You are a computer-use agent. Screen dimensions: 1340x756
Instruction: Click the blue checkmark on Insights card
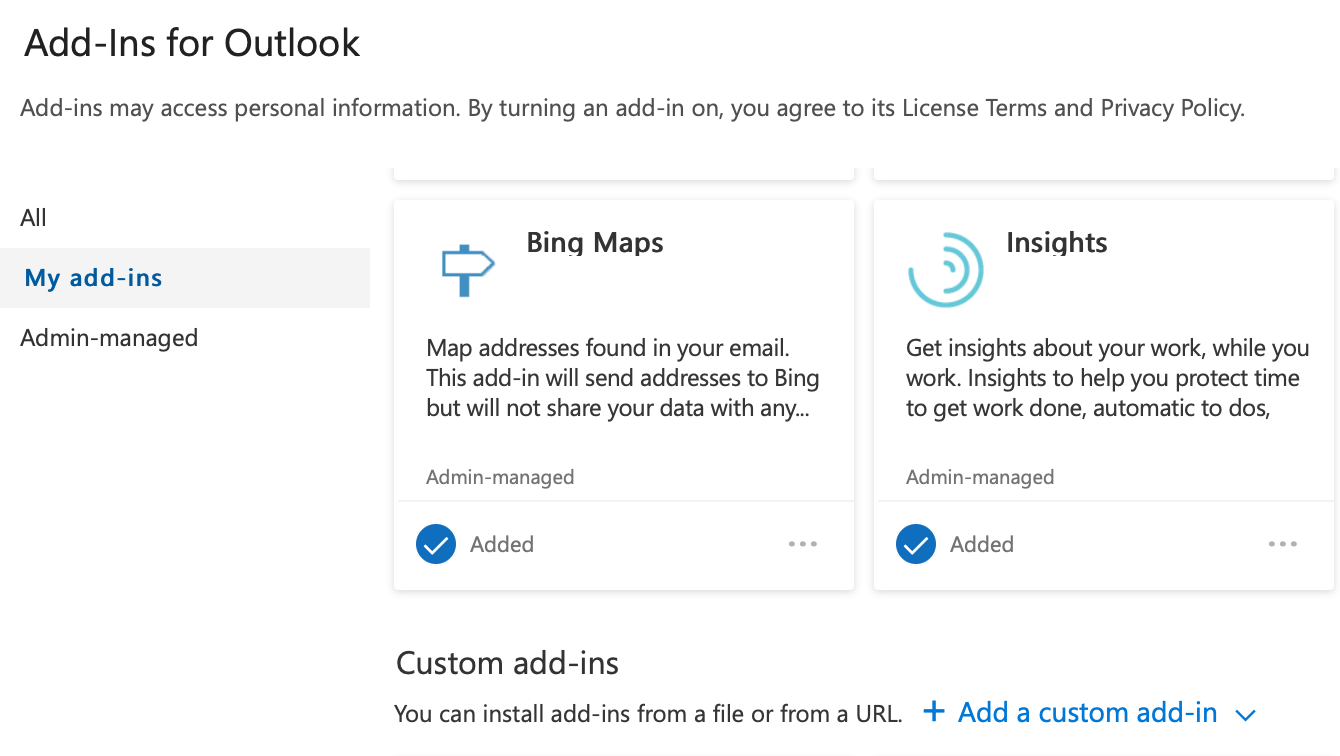tap(915, 544)
